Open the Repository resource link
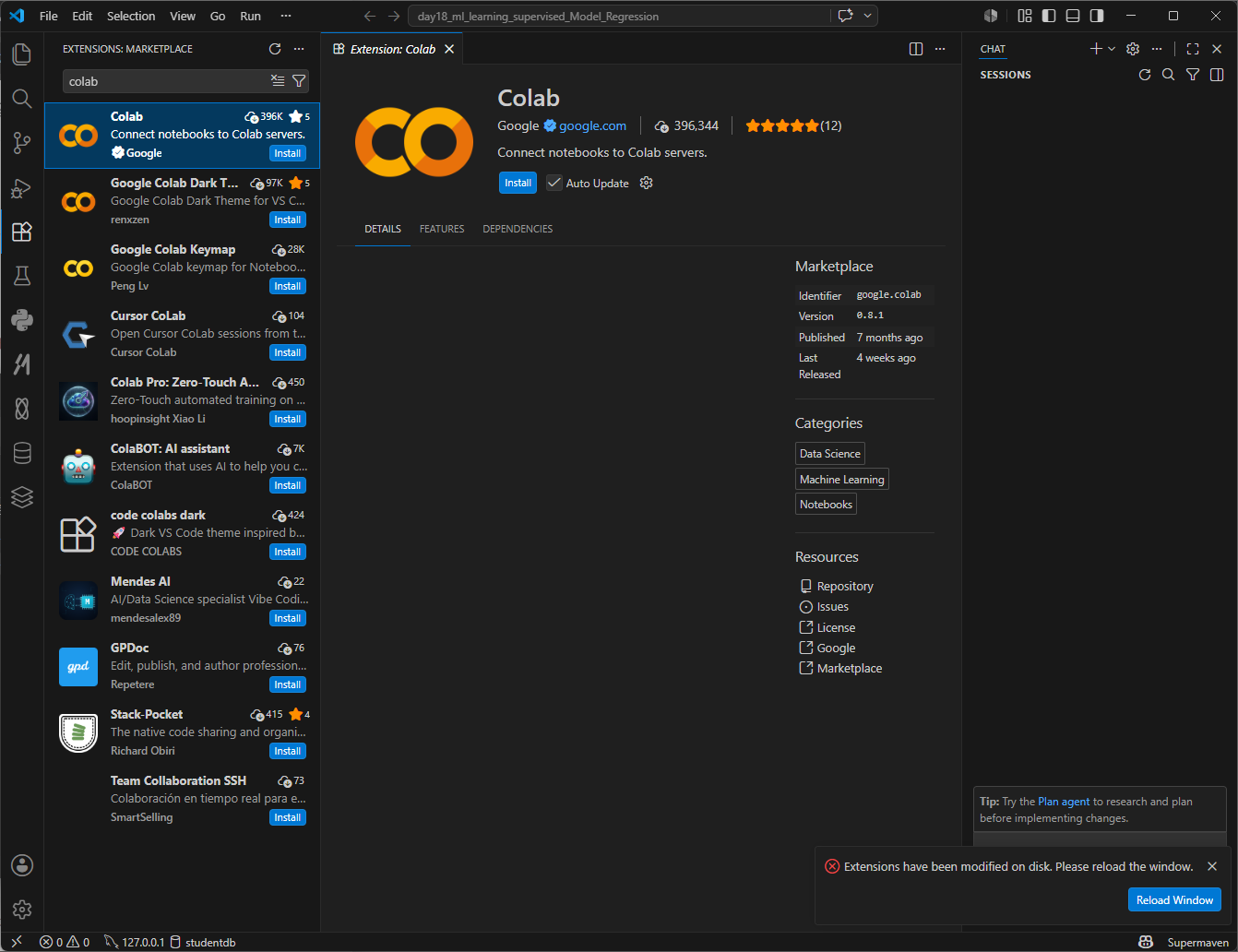Screen dimensions: 1238x952 pos(845,586)
